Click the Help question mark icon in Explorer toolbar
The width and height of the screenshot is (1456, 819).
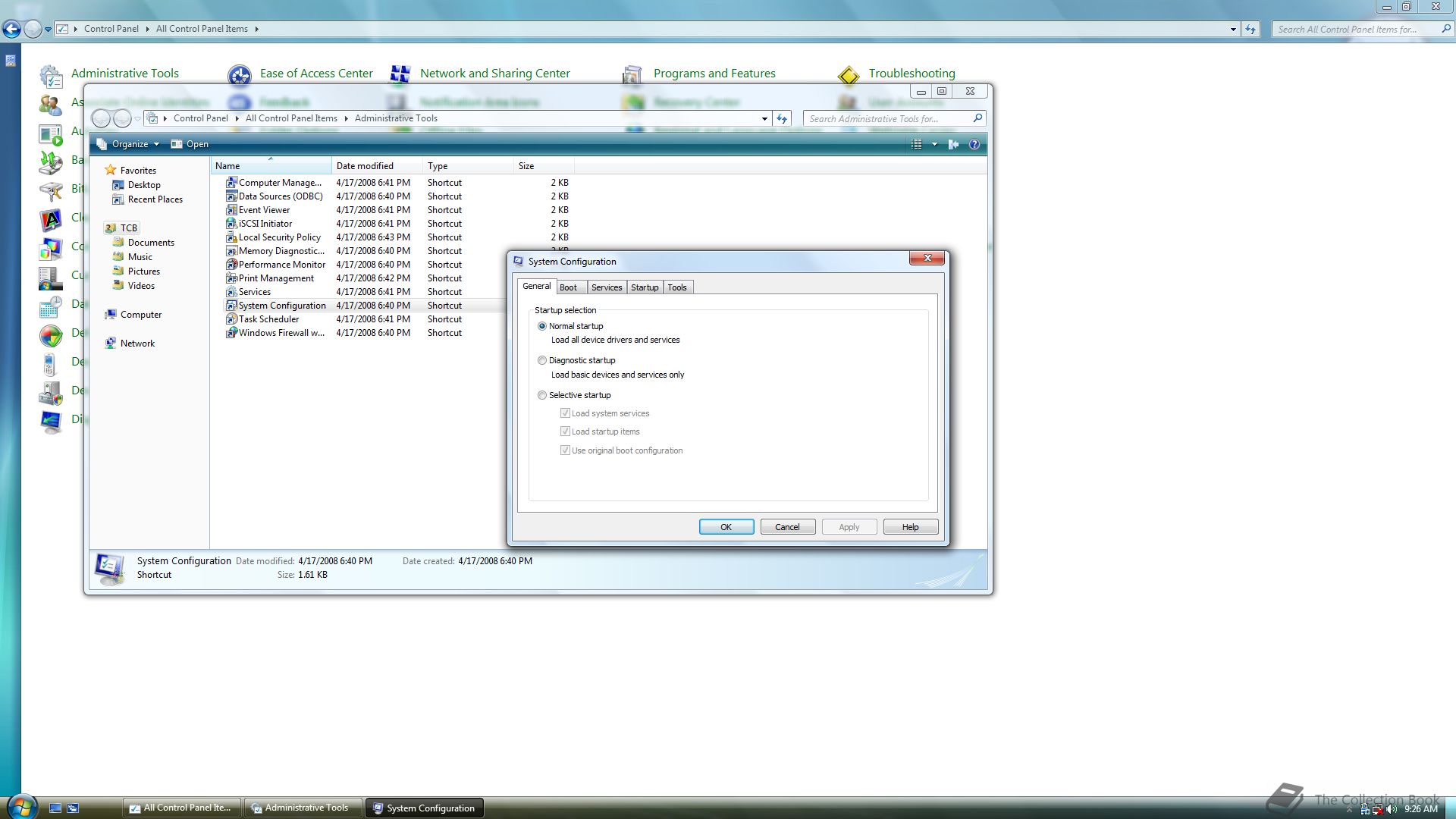pyautogui.click(x=974, y=144)
